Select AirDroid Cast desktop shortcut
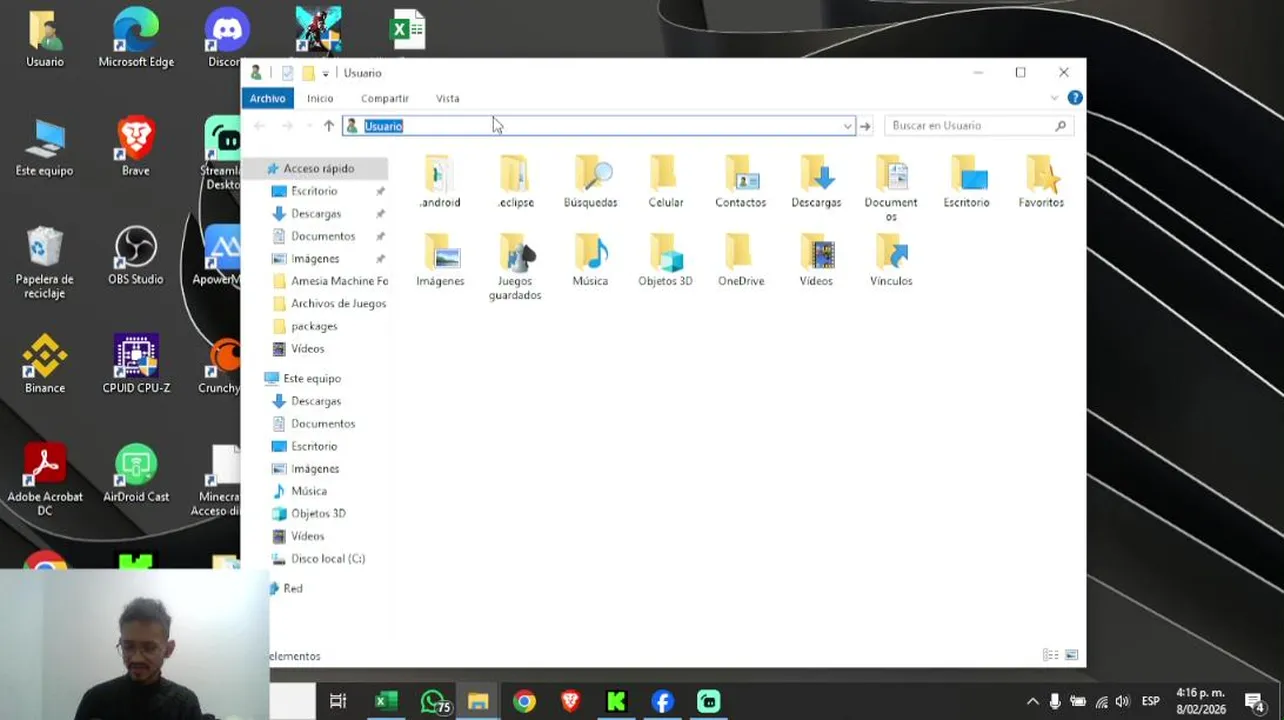 click(x=136, y=474)
